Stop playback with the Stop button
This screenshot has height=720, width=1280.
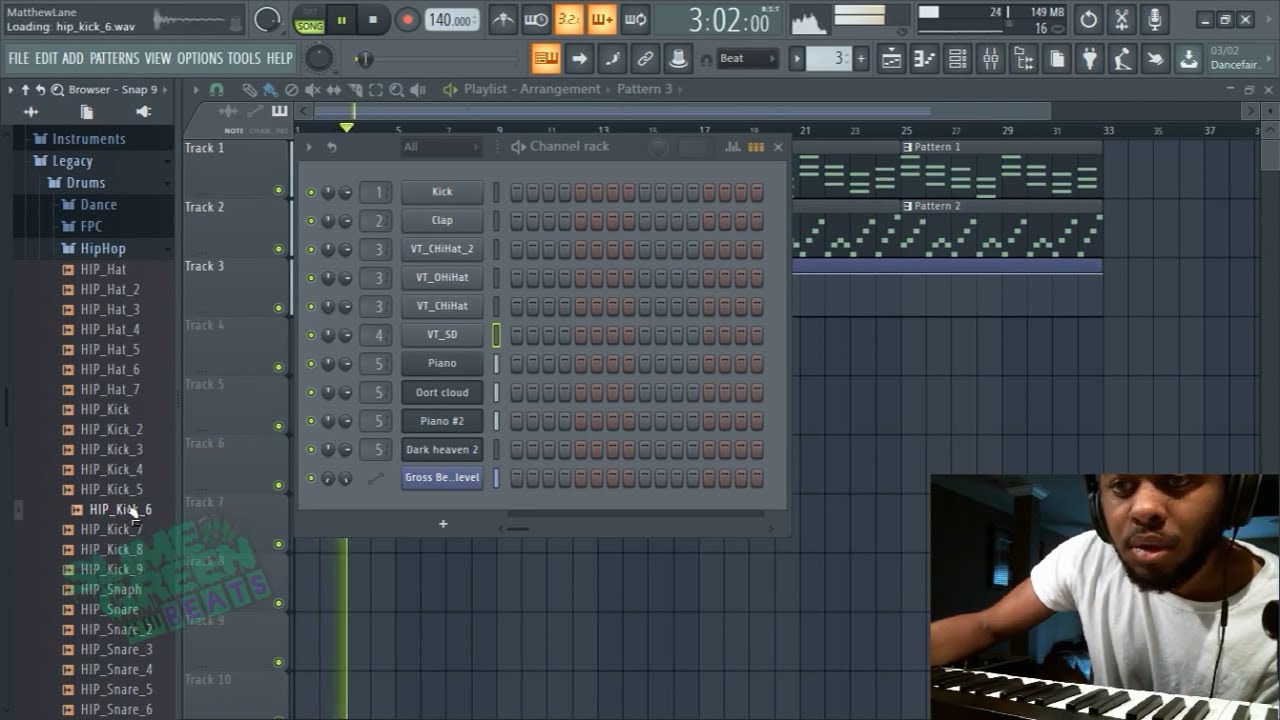pos(373,19)
